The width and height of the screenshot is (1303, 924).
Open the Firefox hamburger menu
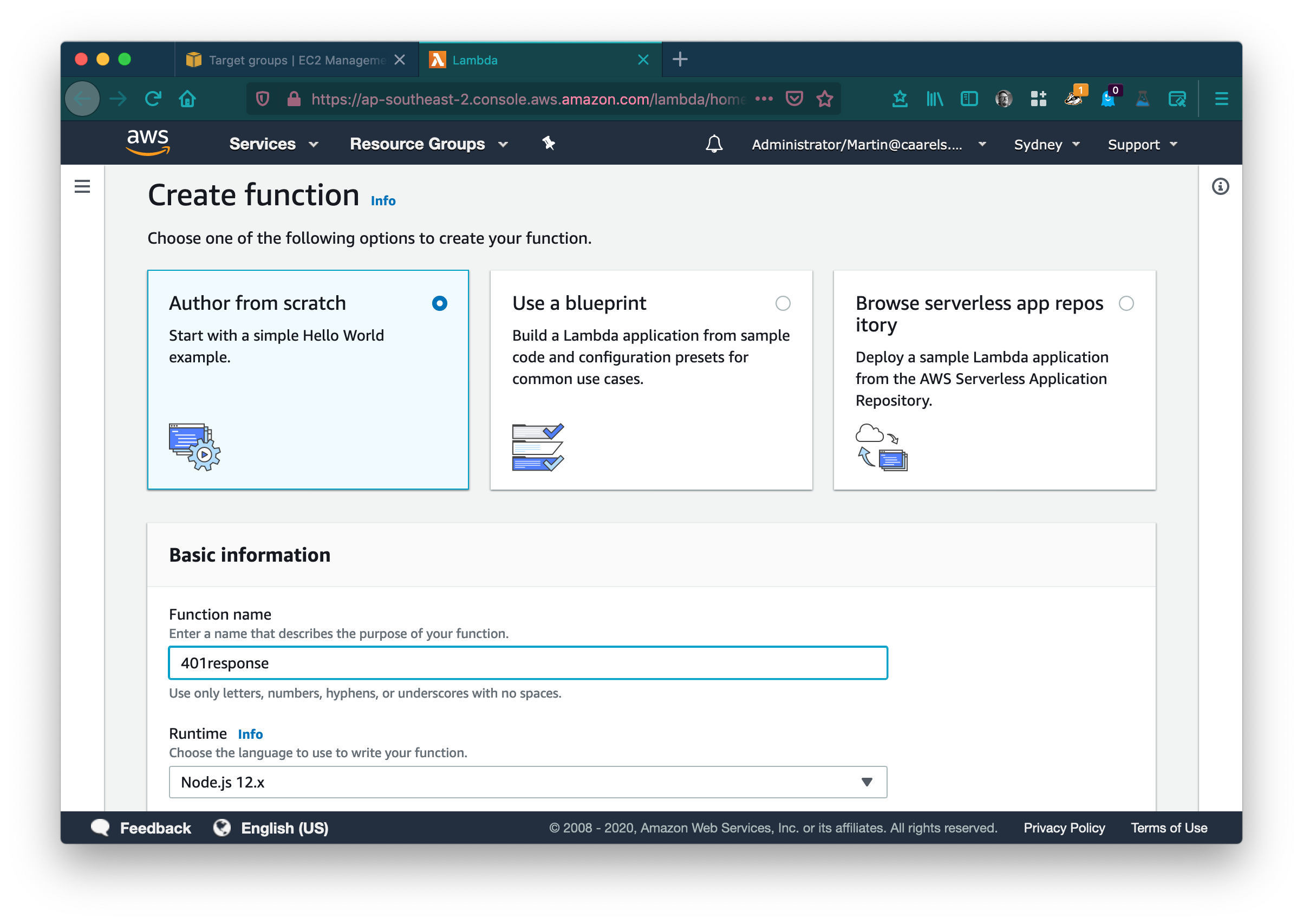pyautogui.click(x=1221, y=98)
